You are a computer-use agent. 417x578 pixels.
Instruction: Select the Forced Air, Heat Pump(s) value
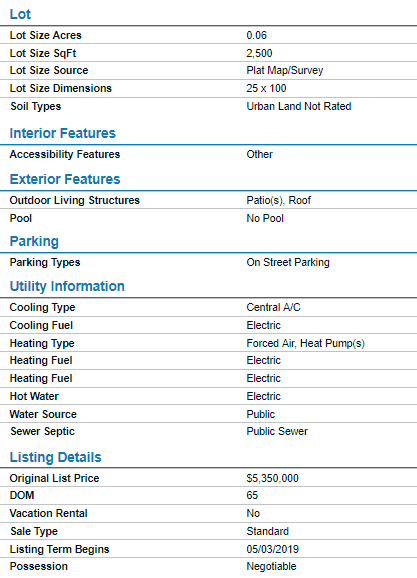click(x=306, y=344)
